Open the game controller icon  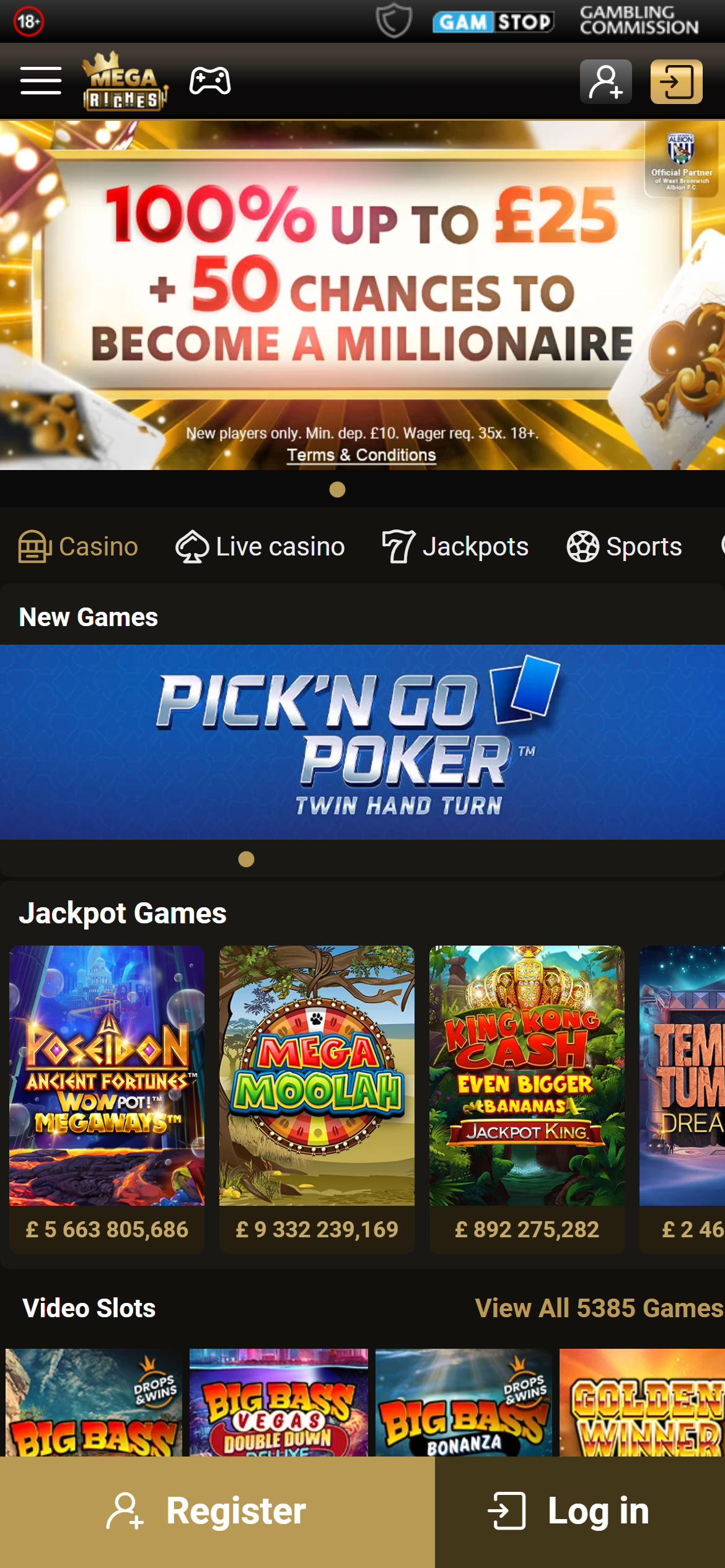click(210, 81)
